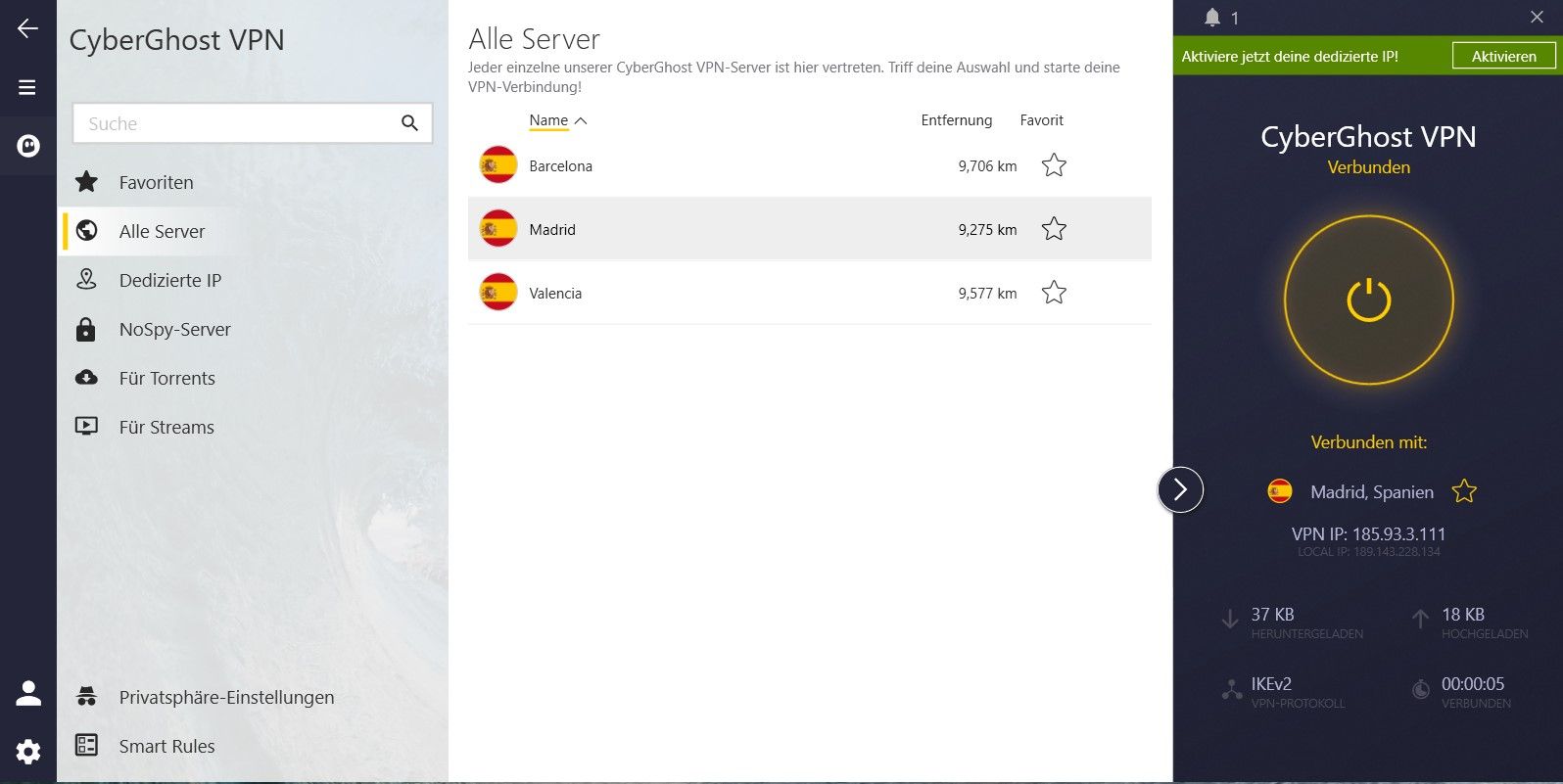Open NoSpy-Server list
This screenshot has width=1563, height=784.
tap(175, 329)
